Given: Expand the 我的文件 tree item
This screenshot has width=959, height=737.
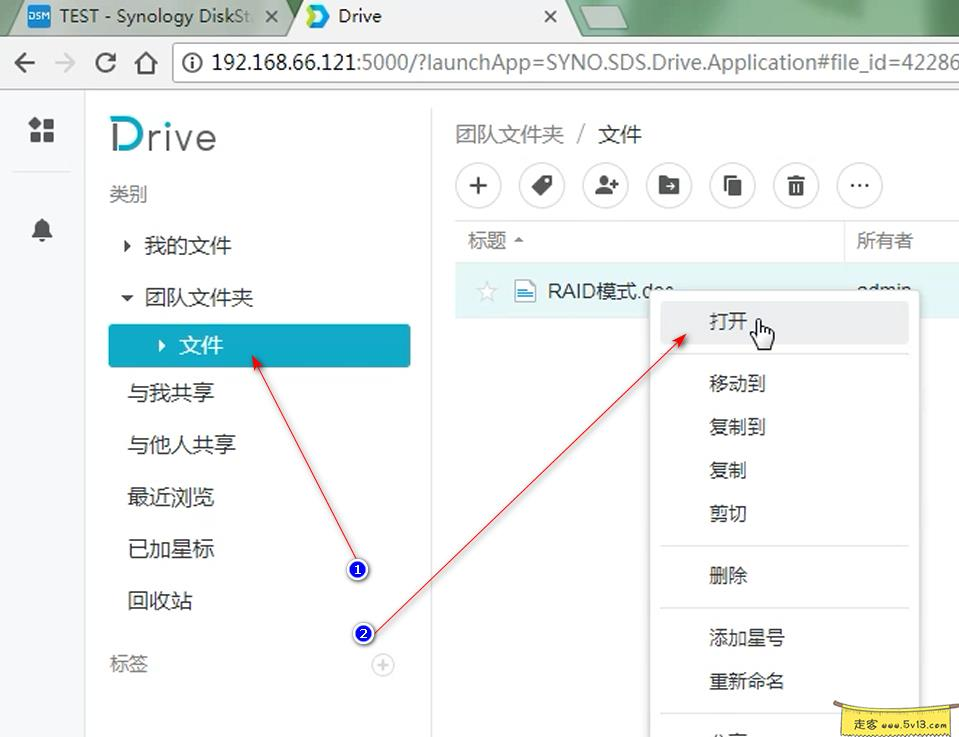Looking at the screenshot, I should coord(126,245).
